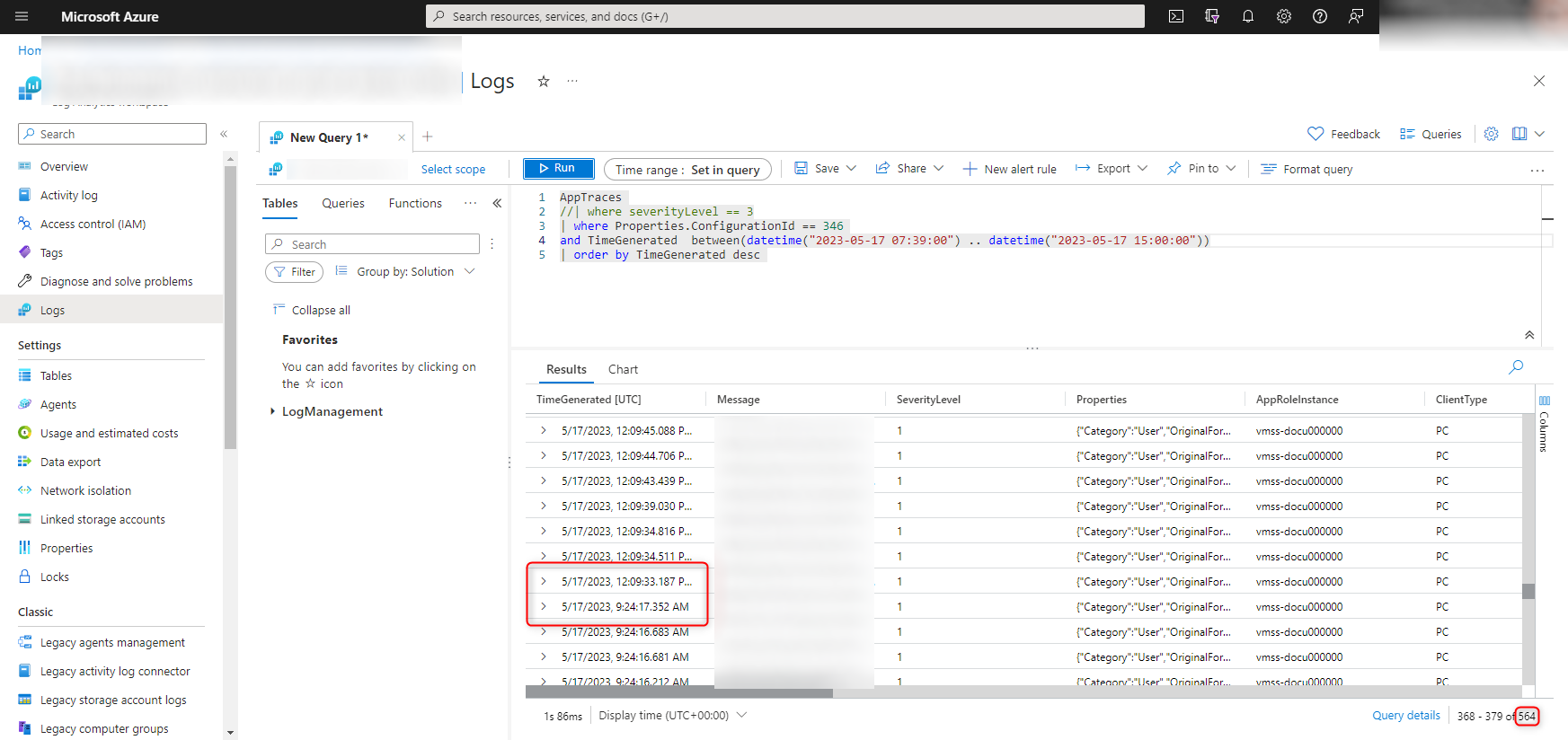Open the Pin to dropdown

coord(1201,168)
